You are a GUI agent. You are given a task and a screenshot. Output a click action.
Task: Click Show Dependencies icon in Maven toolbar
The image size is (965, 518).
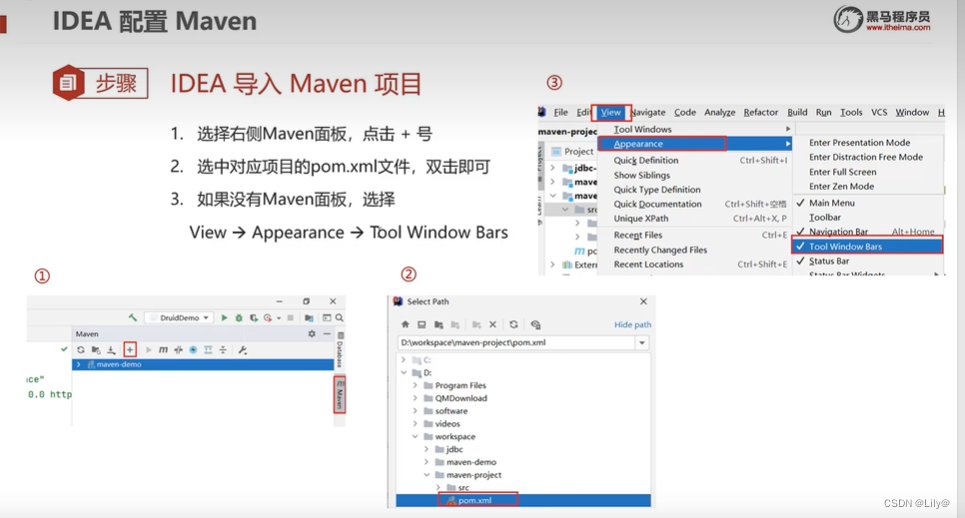pyautogui.click(x=208, y=349)
